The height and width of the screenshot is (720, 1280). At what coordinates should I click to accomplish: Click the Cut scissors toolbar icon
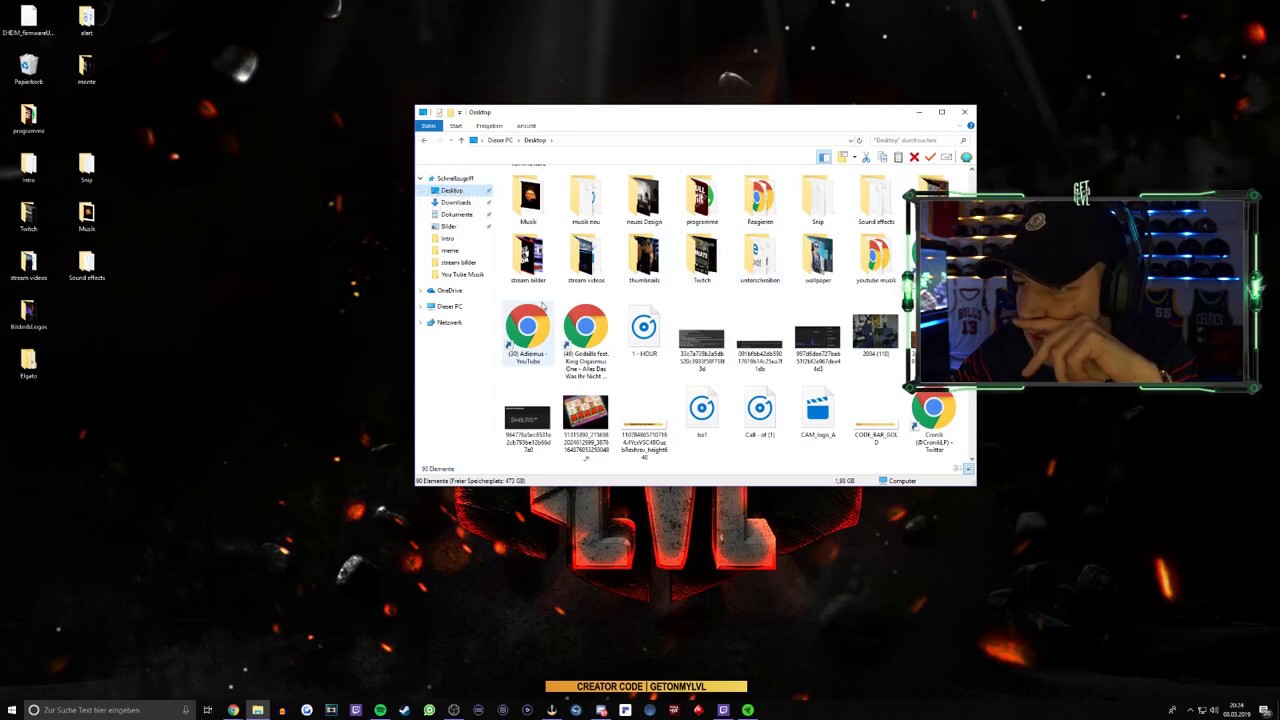(866, 157)
